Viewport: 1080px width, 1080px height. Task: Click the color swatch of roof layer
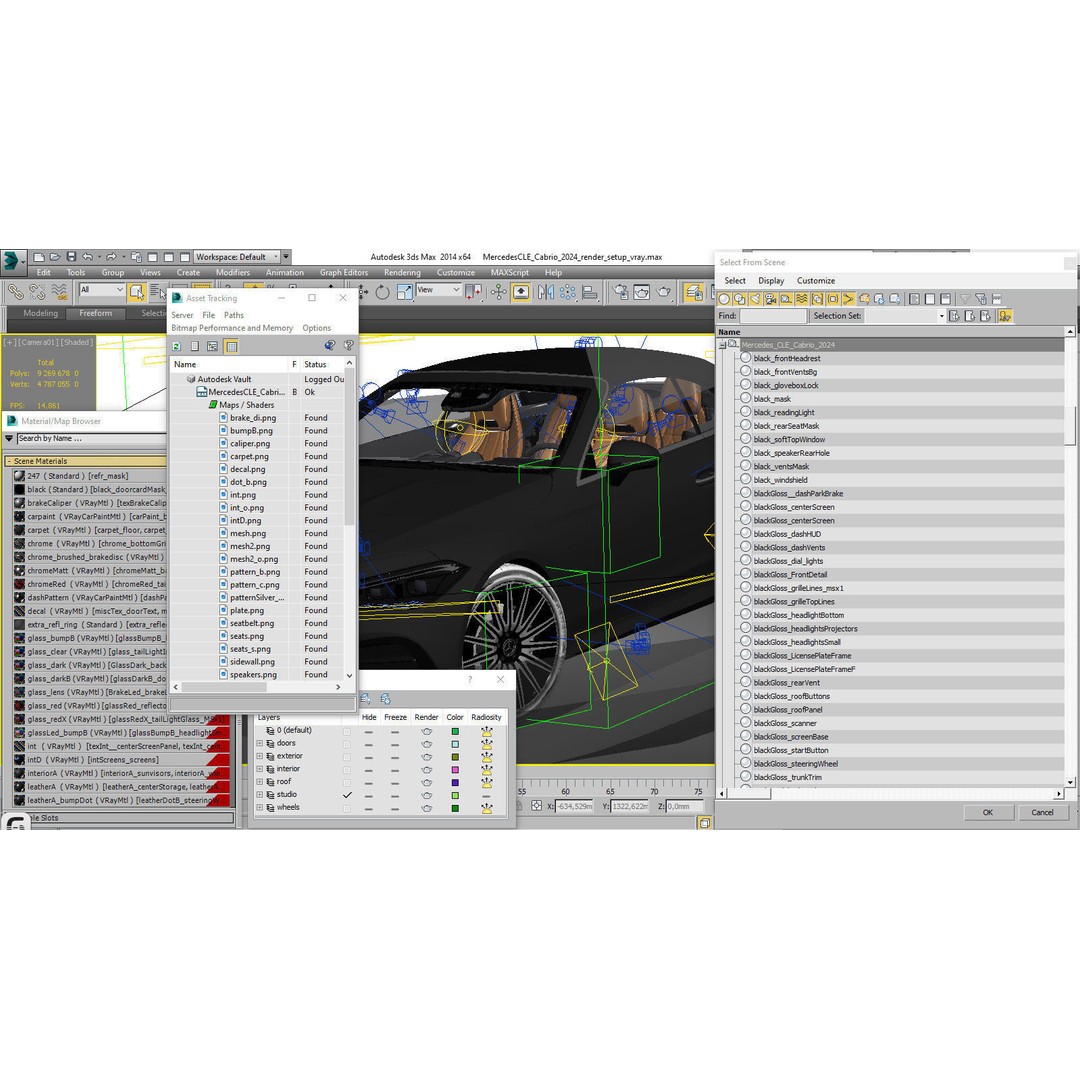pos(455,782)
